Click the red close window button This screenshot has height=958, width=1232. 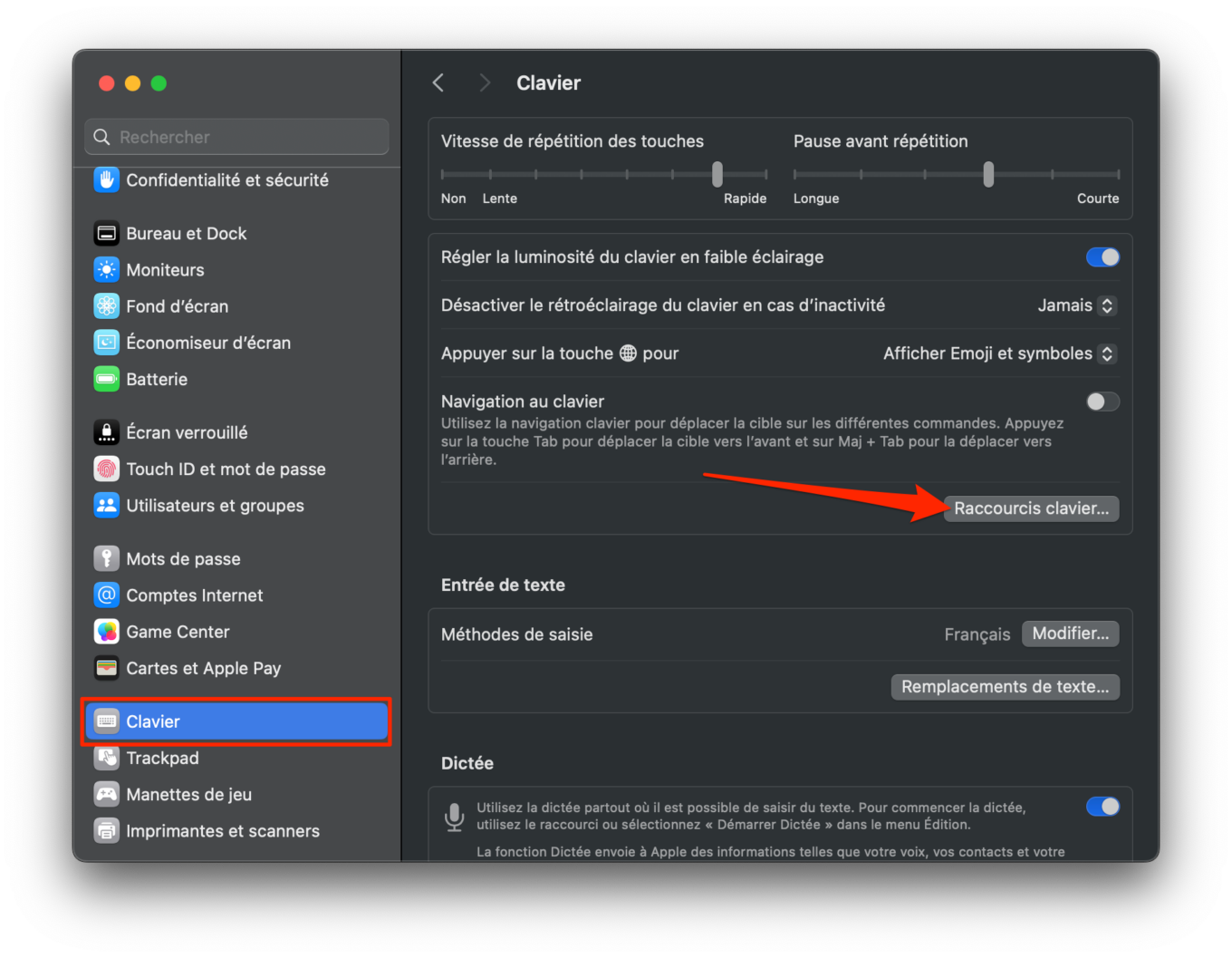pos(107,83)
